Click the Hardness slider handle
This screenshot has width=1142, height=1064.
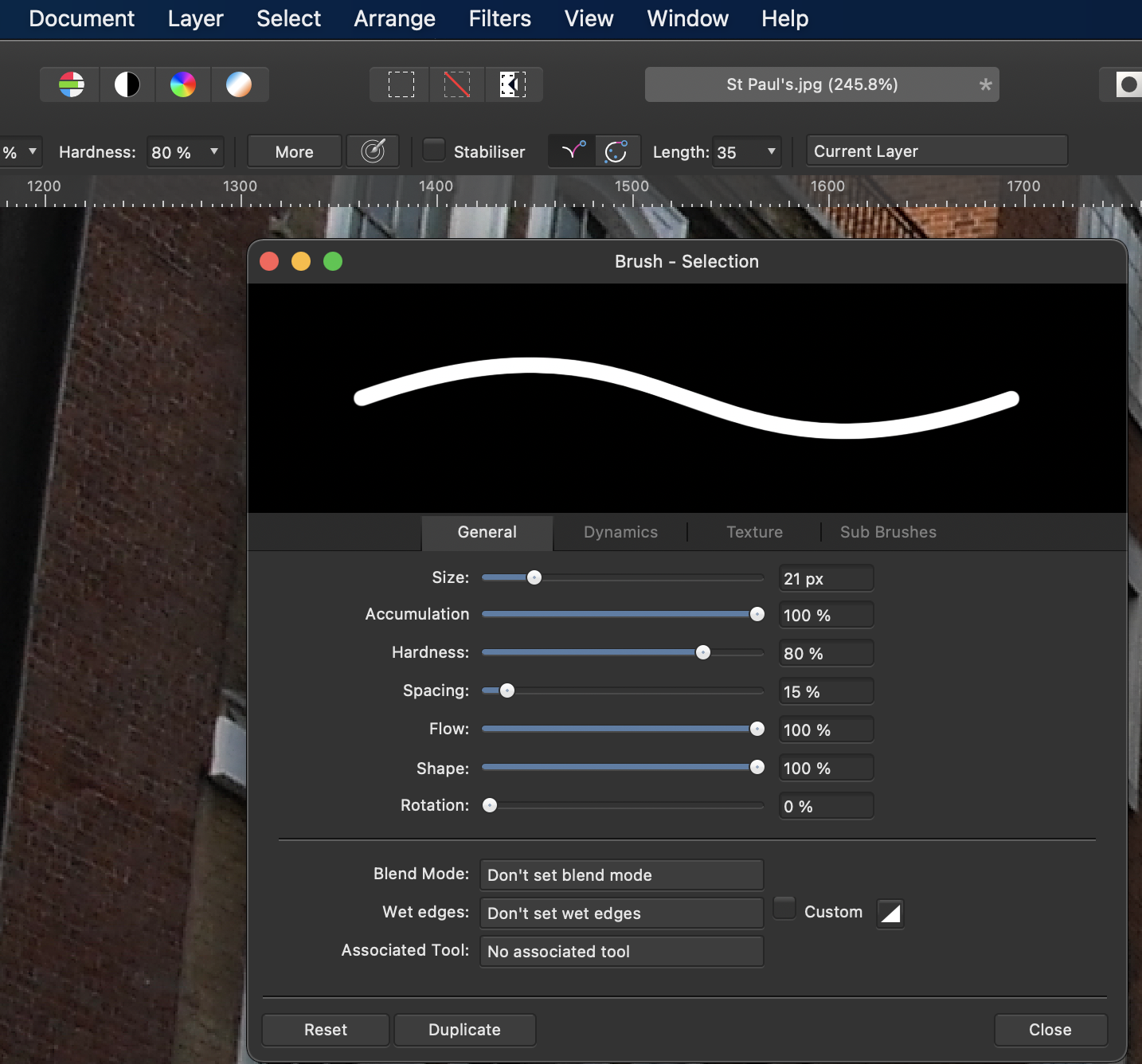(x=702, y=652)
